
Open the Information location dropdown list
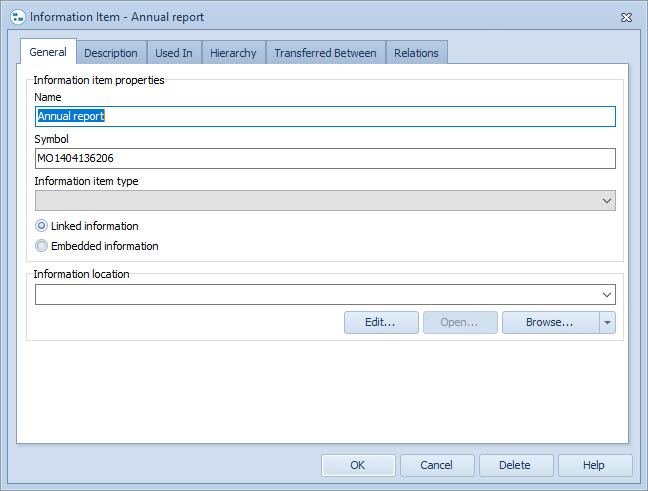(x=606, y=294)
